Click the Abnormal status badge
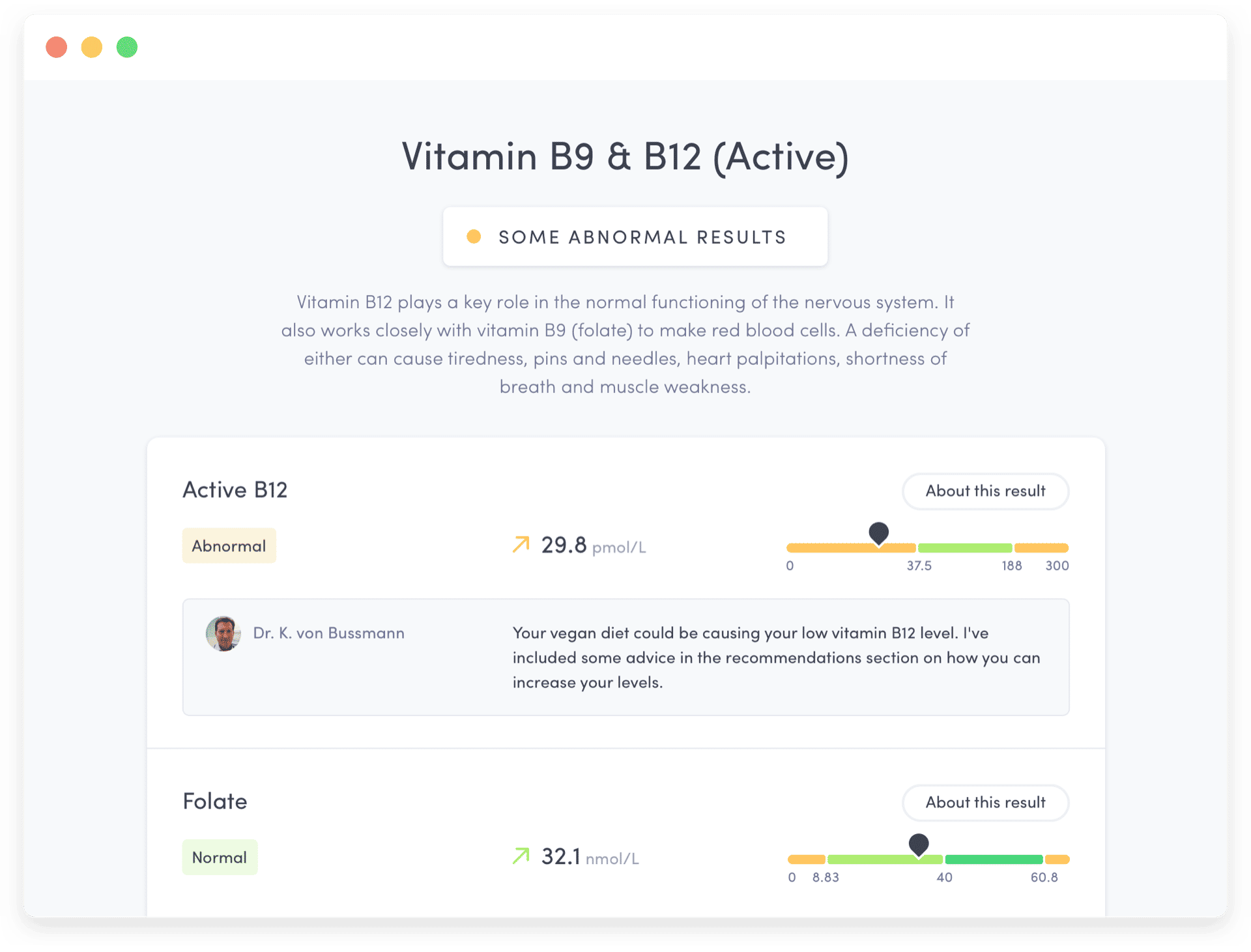The width and height of the screenshot is (1251, 952). (x=229, y=546)
